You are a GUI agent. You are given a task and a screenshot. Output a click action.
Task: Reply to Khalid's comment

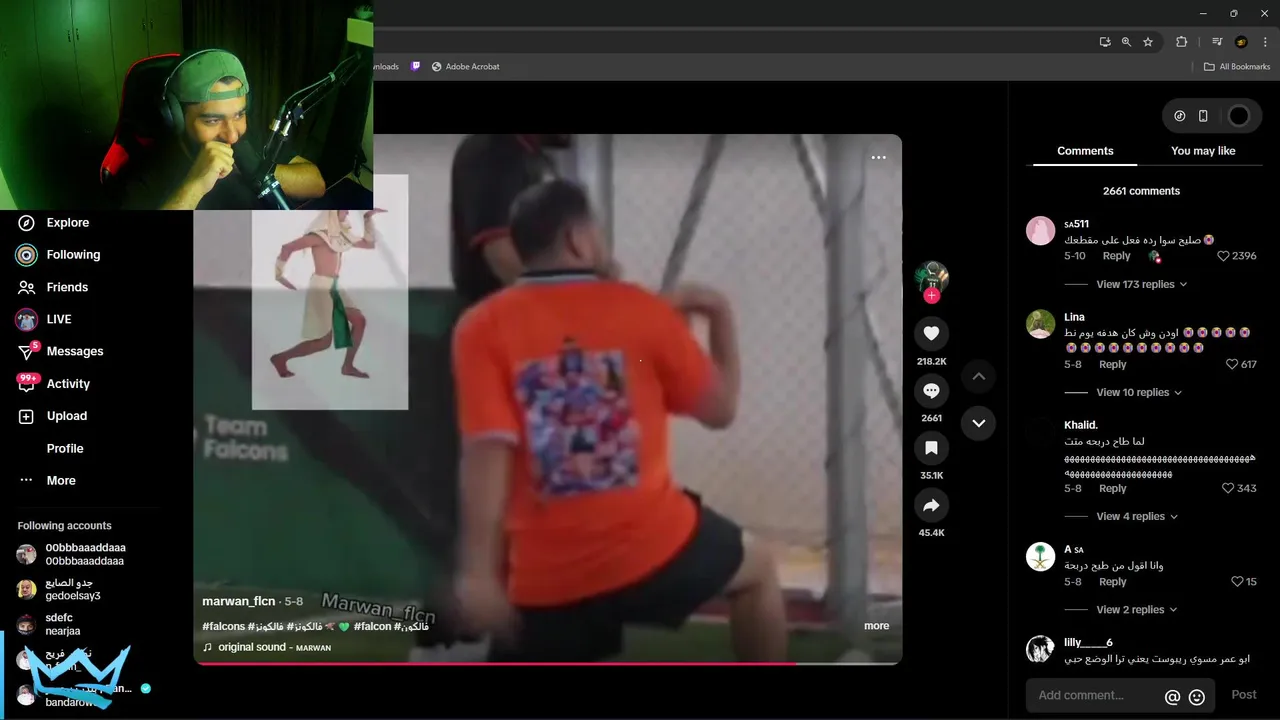pos(1112,488)
